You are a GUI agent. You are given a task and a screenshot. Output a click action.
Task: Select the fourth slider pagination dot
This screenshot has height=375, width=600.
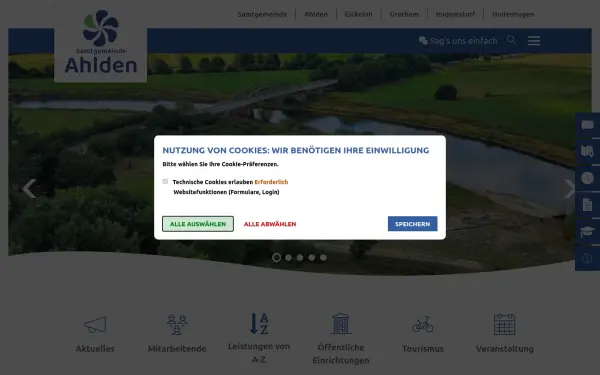(x=312, y=258)
